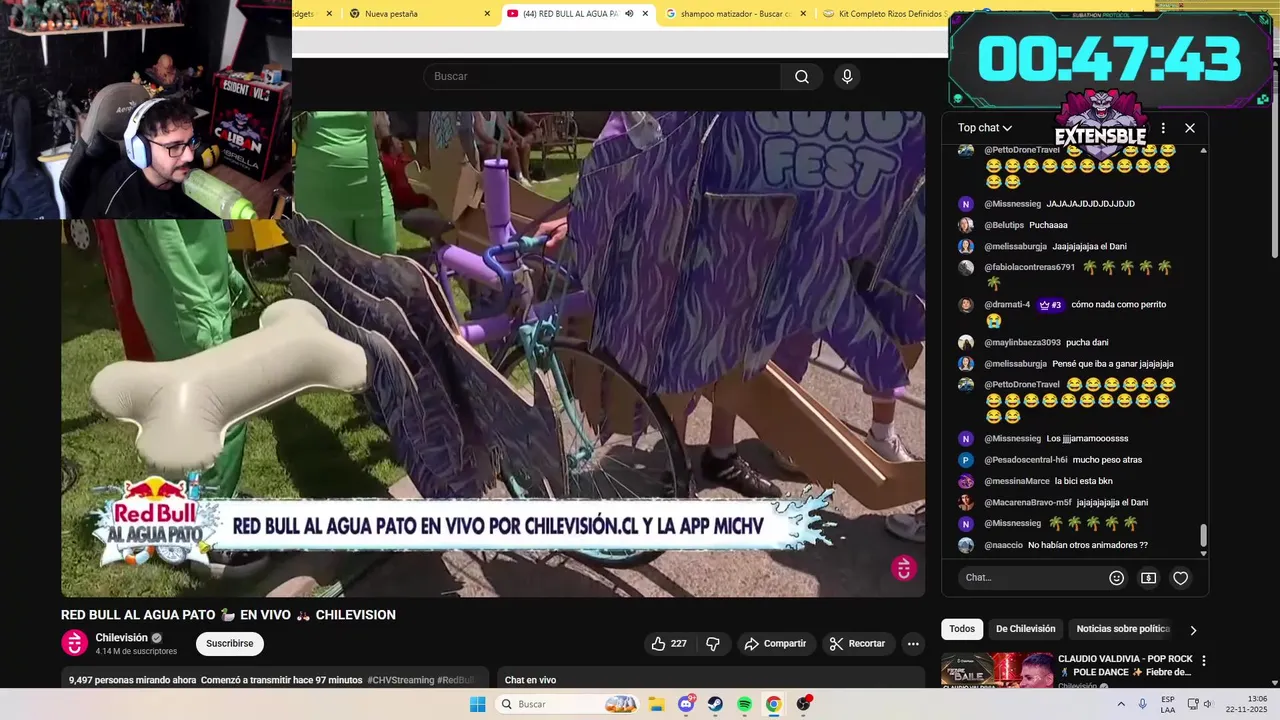Click the Compartir share button
1280x720 pixels.
(776, 643)
